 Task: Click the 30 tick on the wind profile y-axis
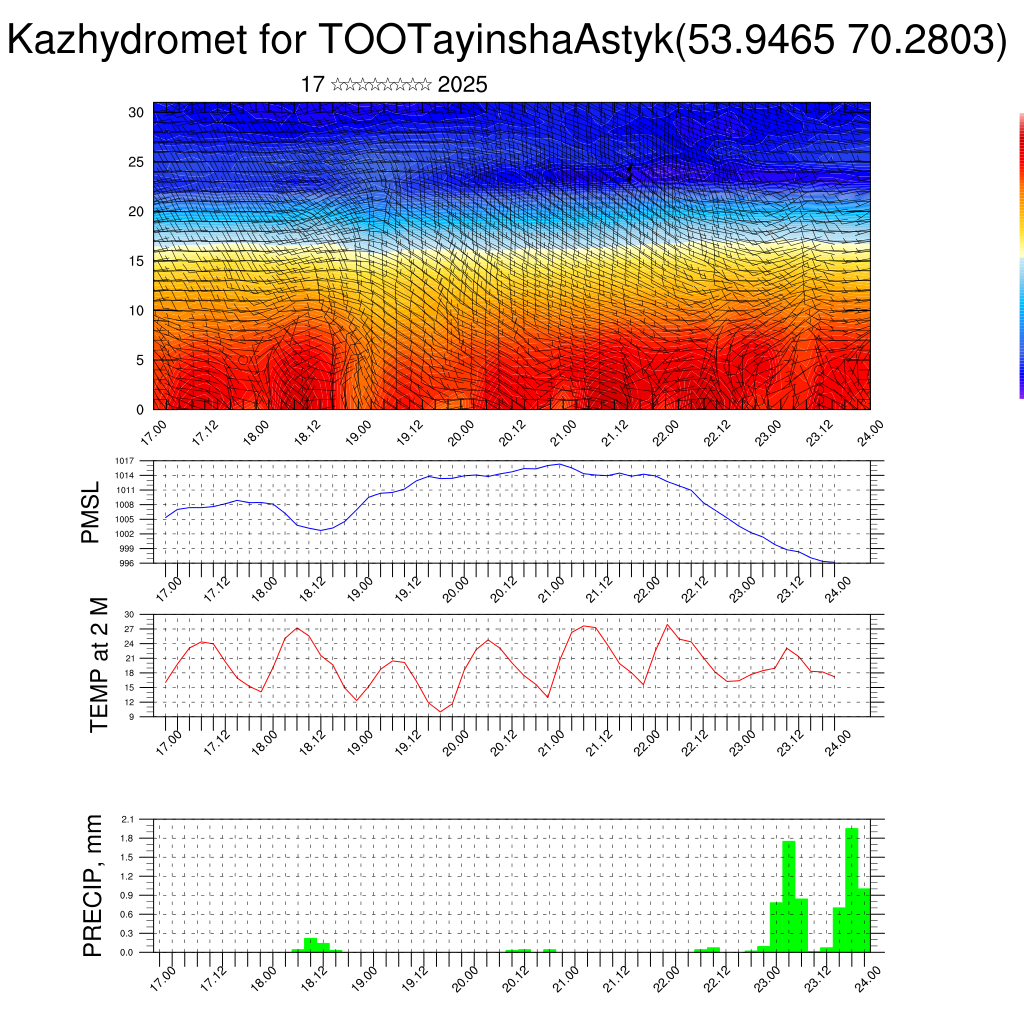click(136, 112)
